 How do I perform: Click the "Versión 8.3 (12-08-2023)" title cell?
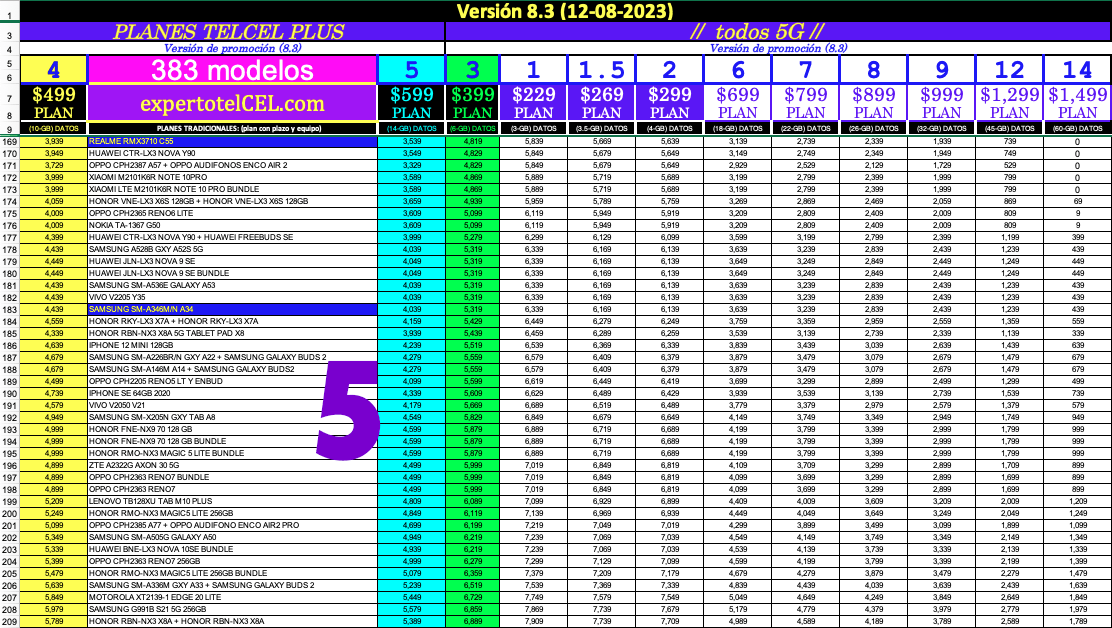[565, 11]
